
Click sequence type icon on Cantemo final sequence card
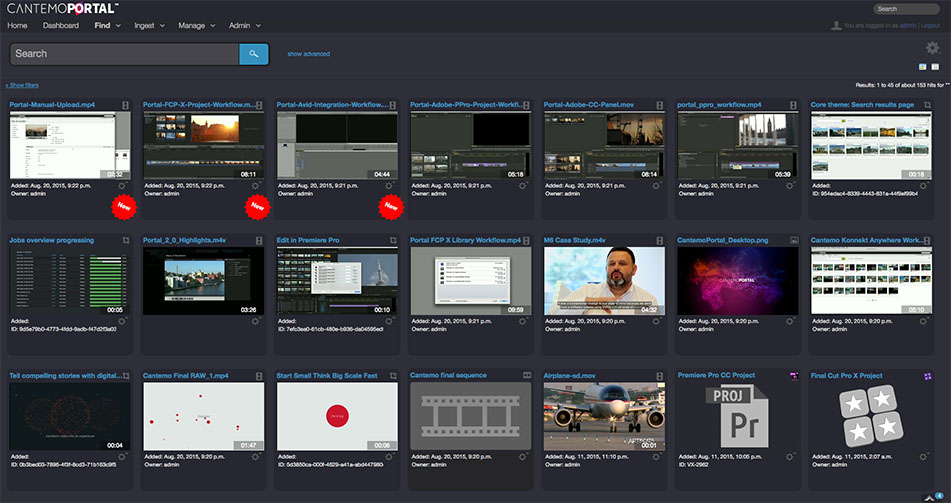click(x=527, y=376)
